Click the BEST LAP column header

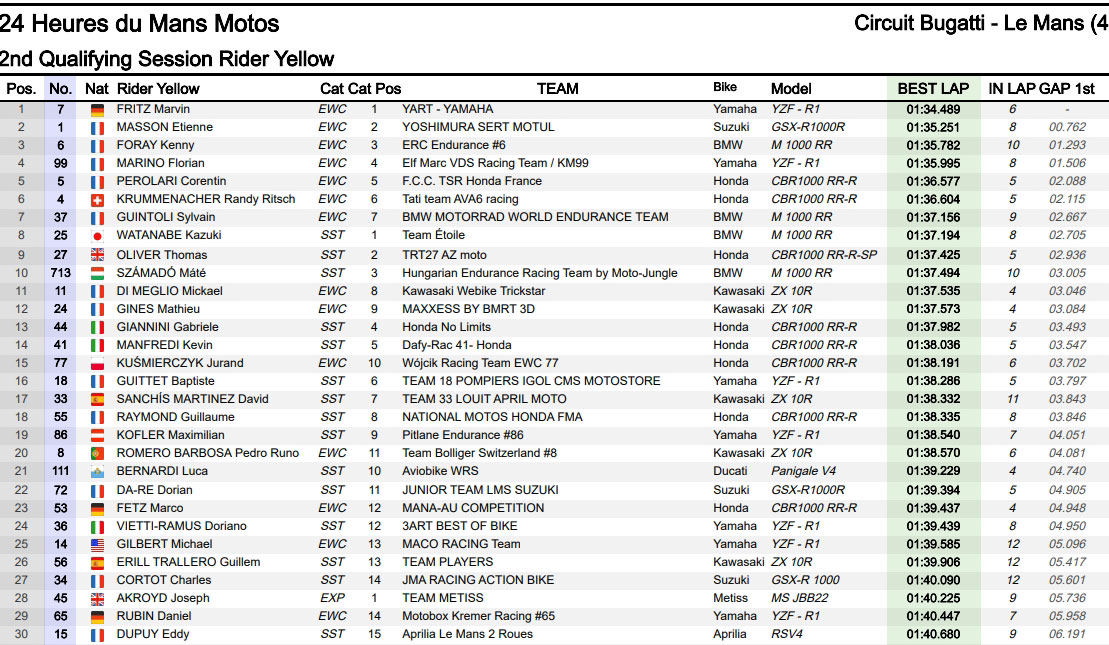(x=932, y=88)
